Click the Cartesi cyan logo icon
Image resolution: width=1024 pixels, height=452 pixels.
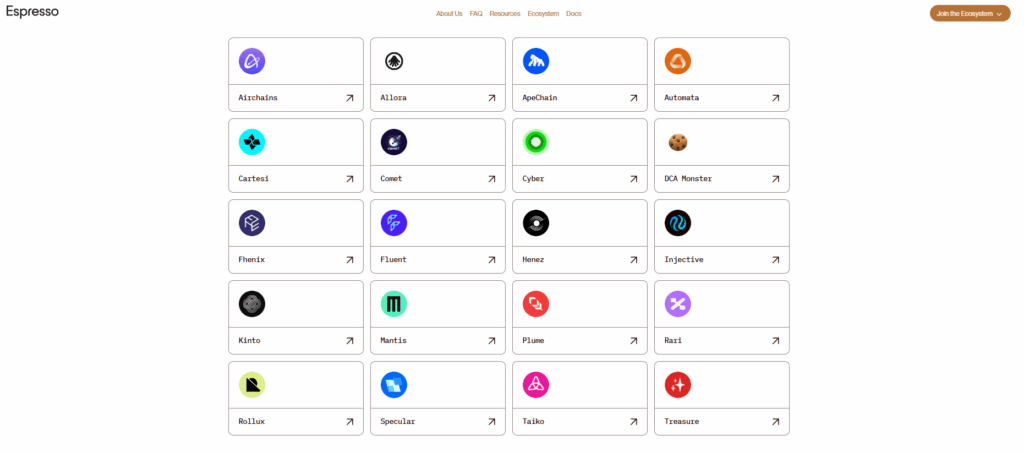click(252, 142)
